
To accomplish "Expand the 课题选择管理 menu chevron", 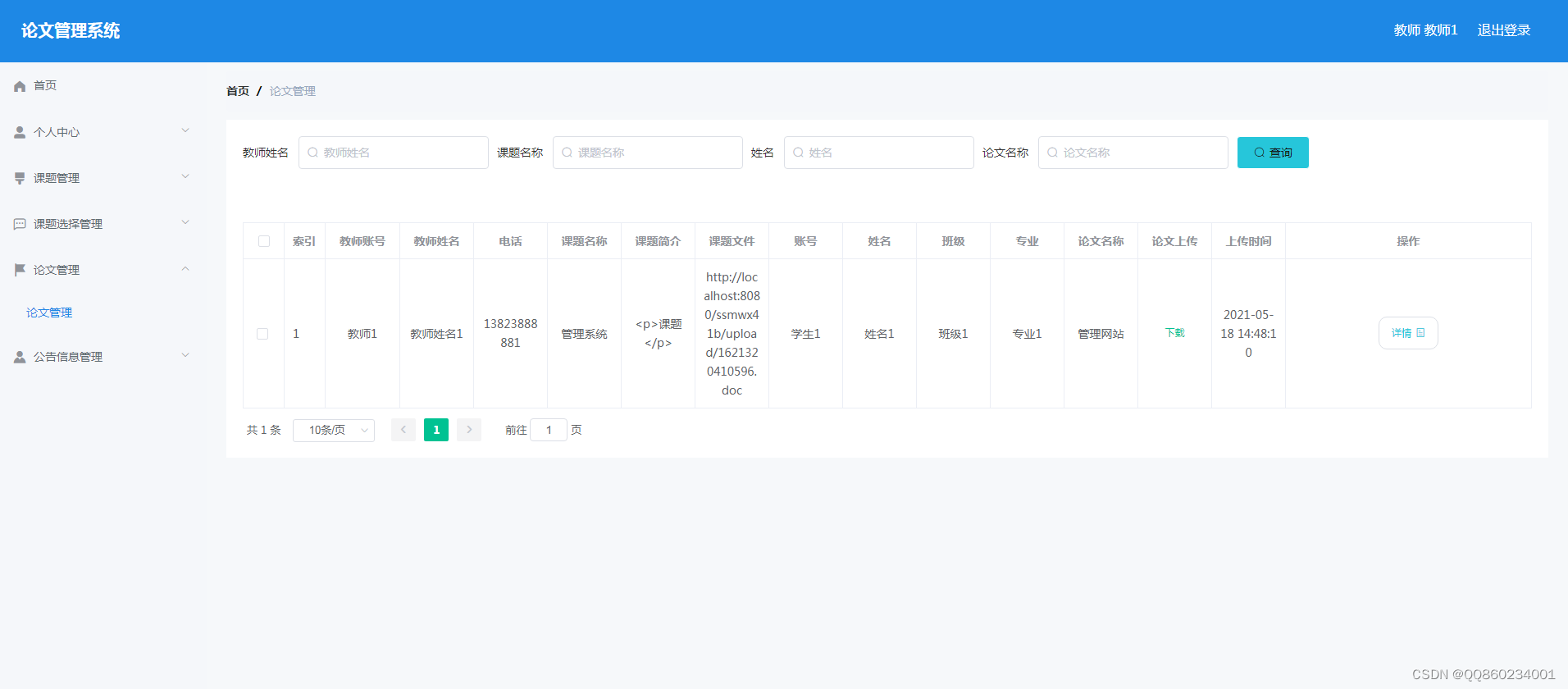I will point(185,222).
